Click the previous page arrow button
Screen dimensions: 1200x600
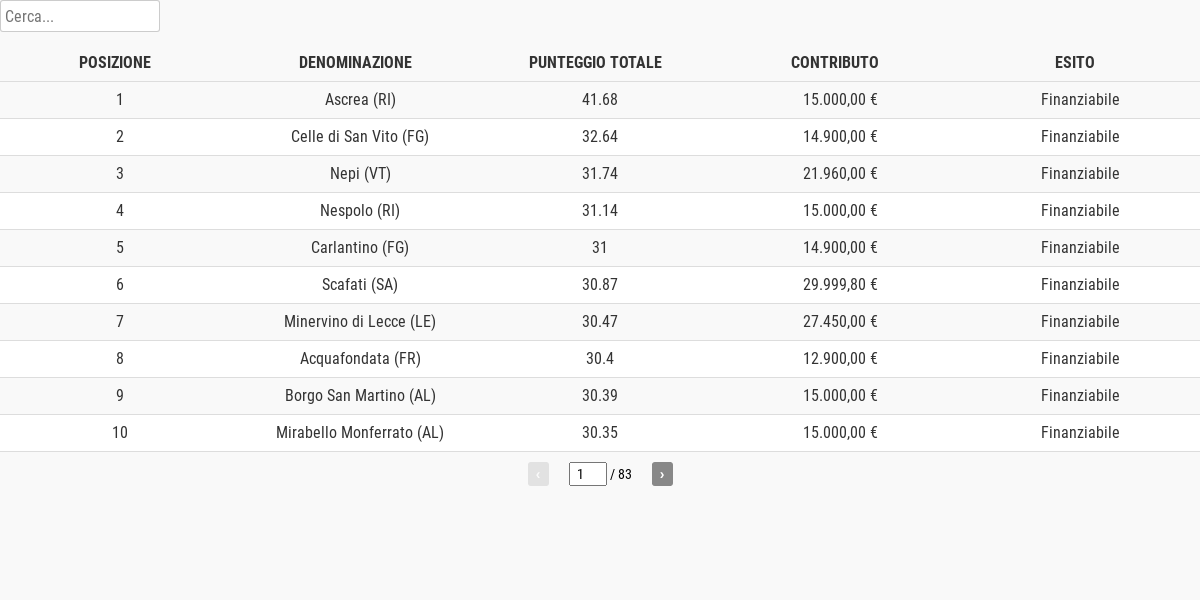pyautogui.click(x=538, y=474)
